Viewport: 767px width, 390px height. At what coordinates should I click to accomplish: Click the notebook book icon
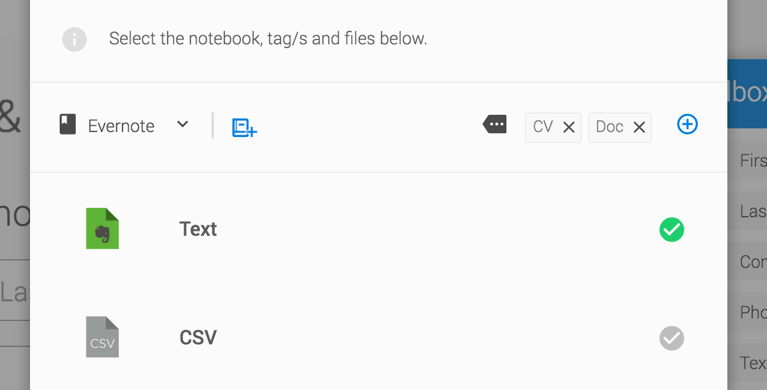point(68,124)
